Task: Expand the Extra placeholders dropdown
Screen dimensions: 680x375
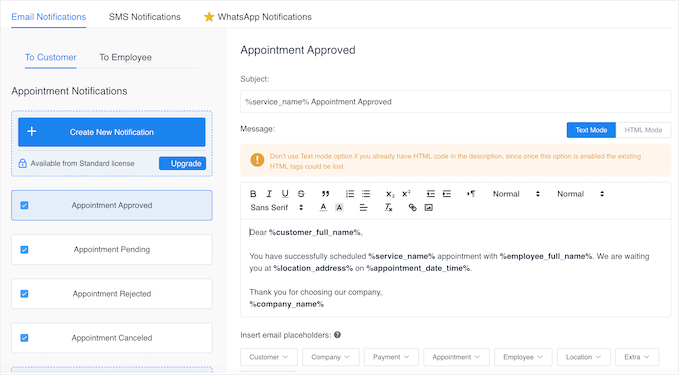Action: [637, 357]
